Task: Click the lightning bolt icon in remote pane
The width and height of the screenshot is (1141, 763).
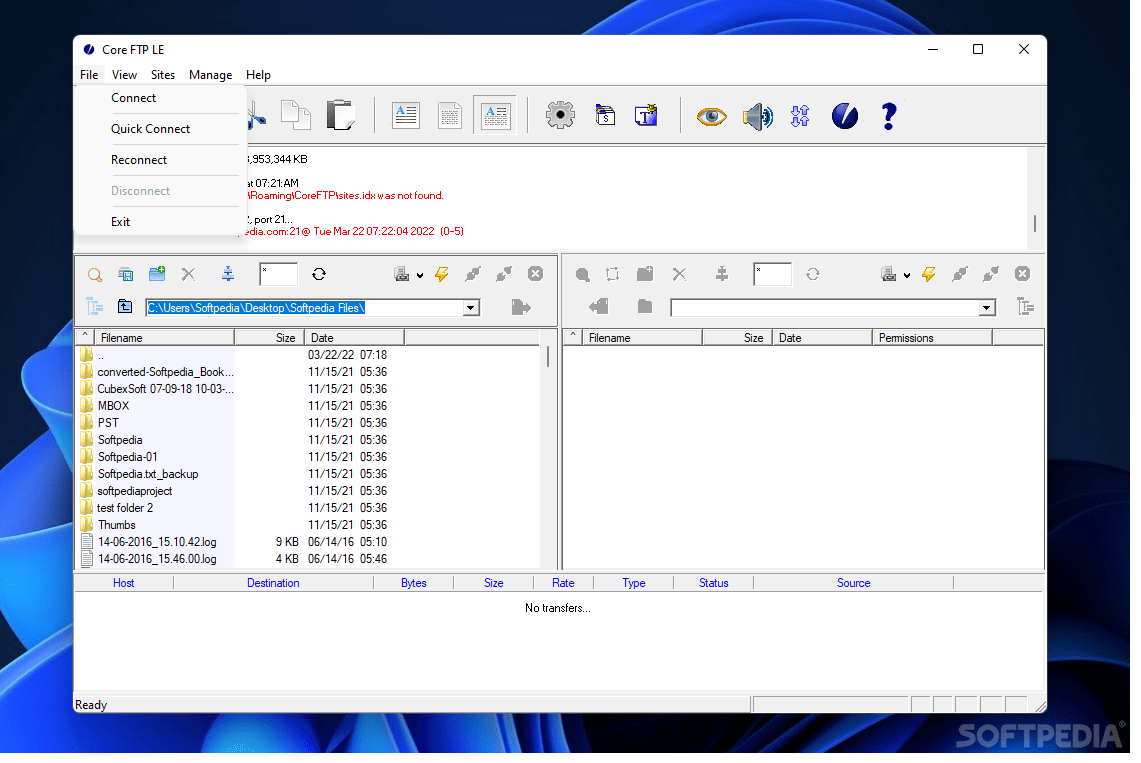Action: [929, 274]
